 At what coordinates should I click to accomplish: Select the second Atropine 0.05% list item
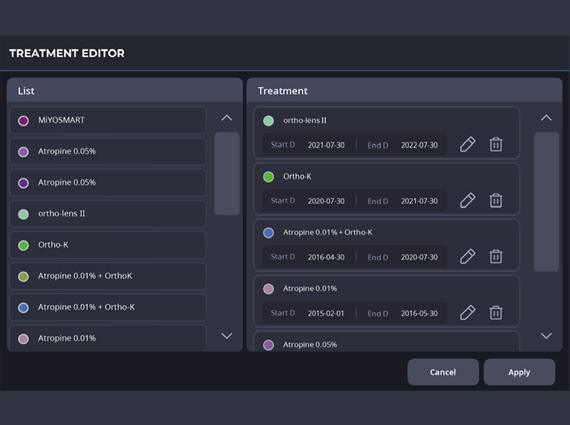click(108, 183)
